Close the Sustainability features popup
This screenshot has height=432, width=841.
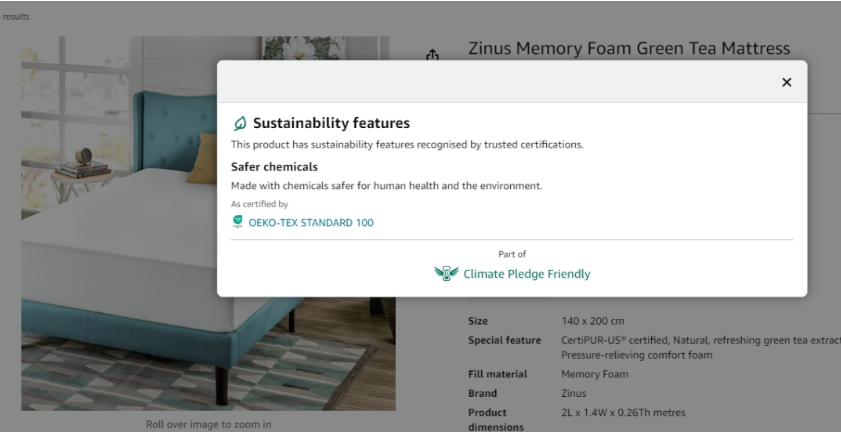(x=786, y=83)
